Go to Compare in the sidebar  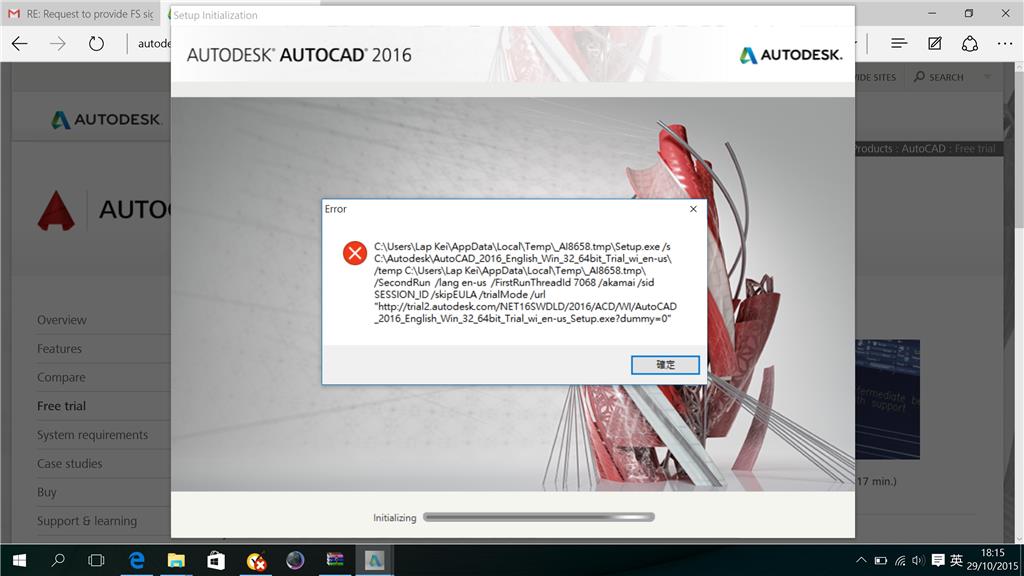(61, 377)
